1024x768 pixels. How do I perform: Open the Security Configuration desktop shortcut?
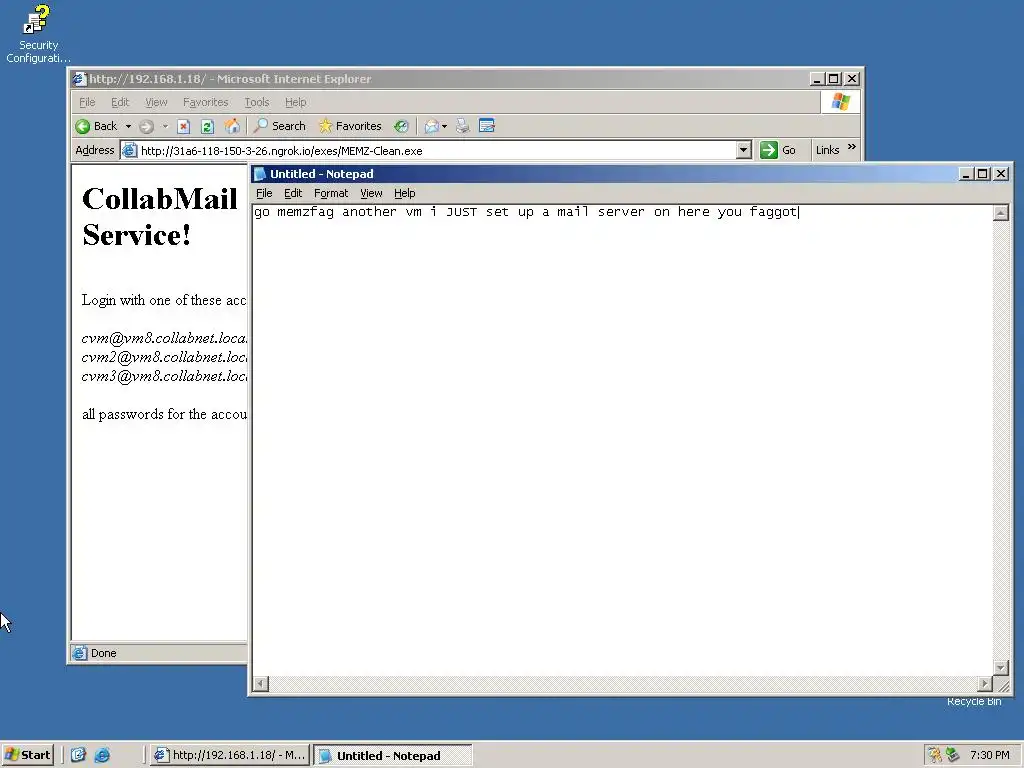pos(37,35)
